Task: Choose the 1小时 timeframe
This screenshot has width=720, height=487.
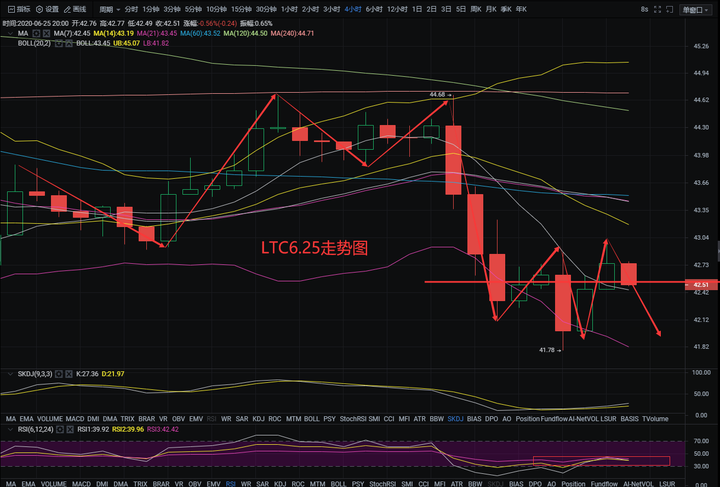Action: [289, 9]
